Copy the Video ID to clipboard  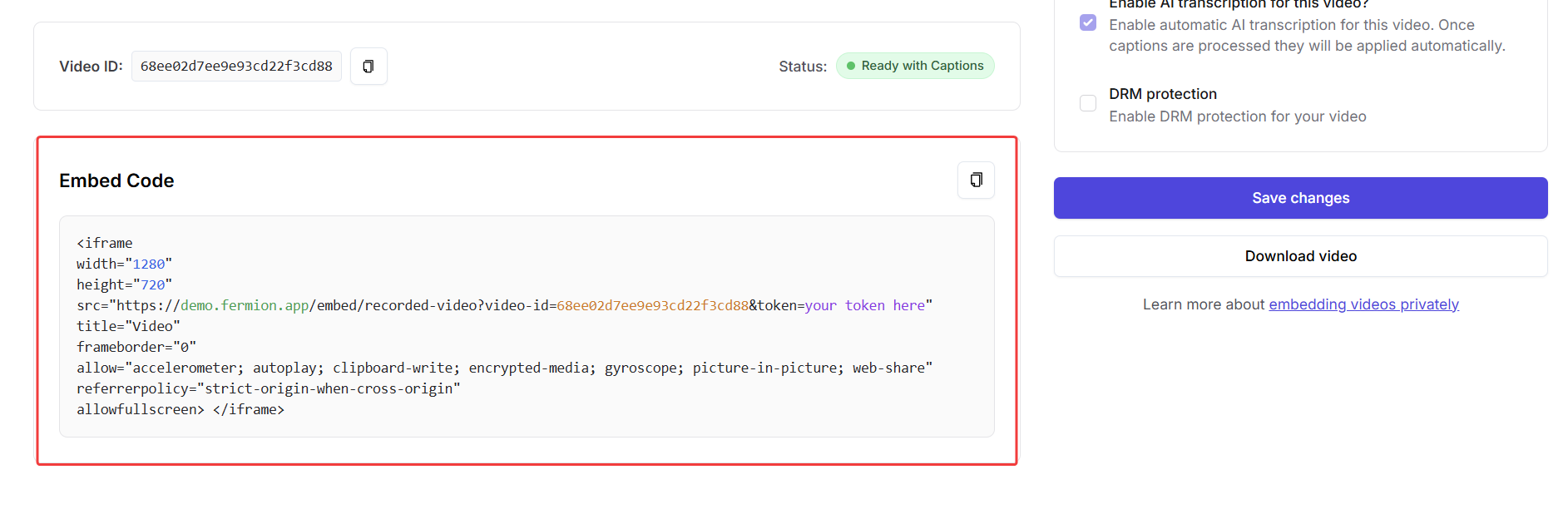369,67
